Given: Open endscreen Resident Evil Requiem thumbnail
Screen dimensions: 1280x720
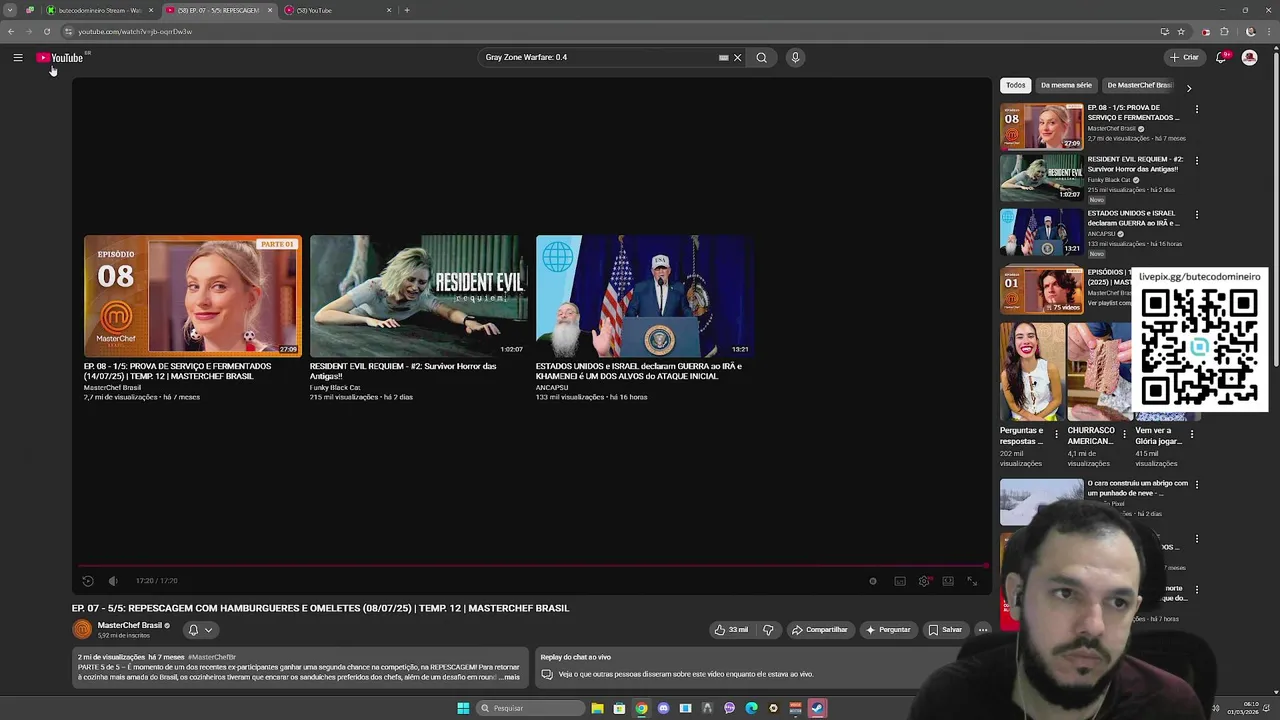Looking at the screenshot, I should click(418, 296).
